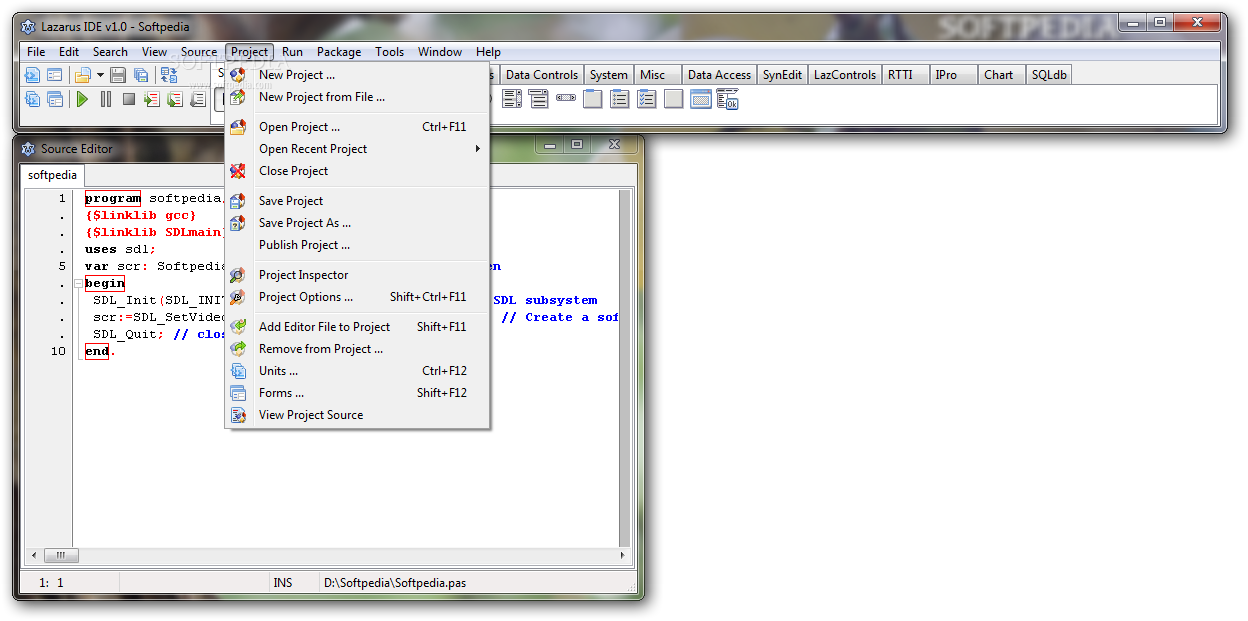Image resolution: width=1248 pixels, height=621 pixels.
Task: Click the Step Out debugger icon
Action: 198,99
